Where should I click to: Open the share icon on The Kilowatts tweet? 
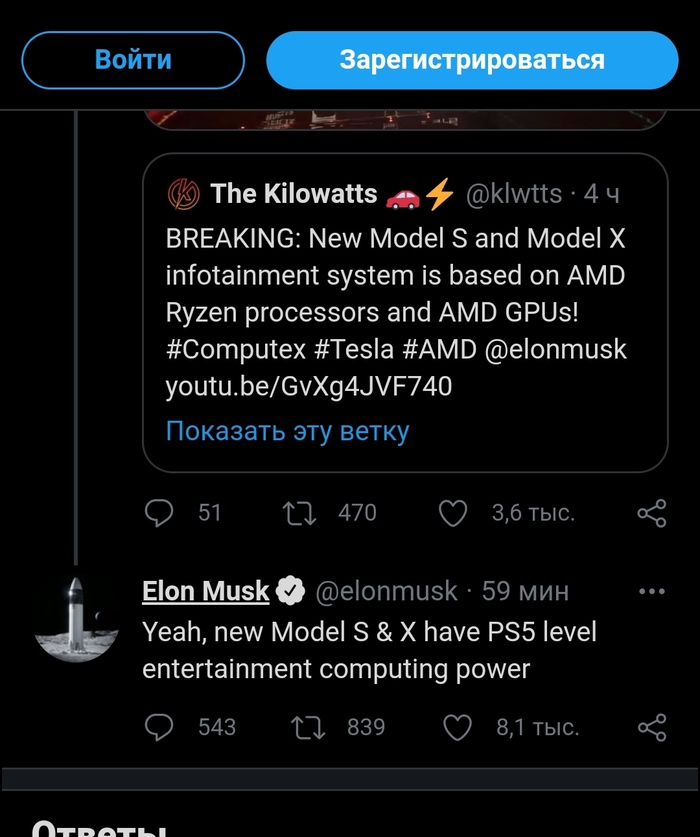pyautogui.click(x=652, y=512)
